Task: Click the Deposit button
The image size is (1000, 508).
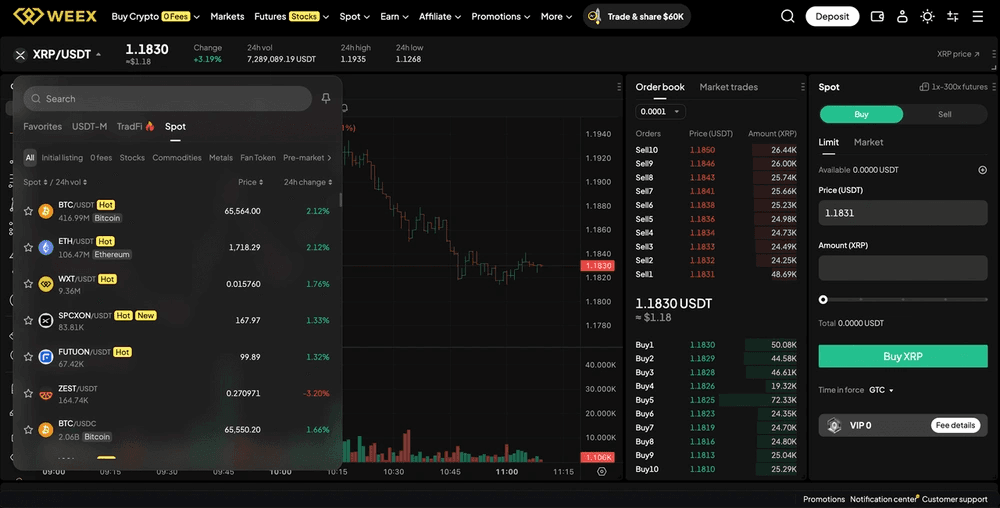Action: coord(832,17)
